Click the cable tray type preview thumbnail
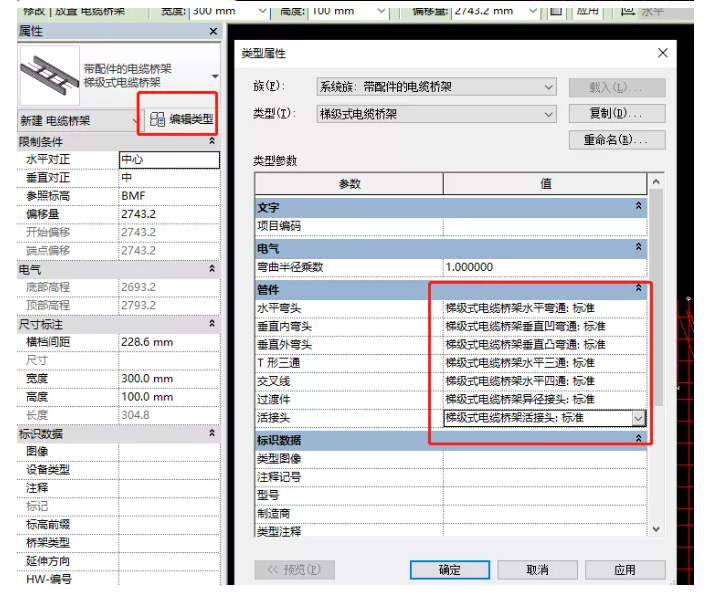Image resolution: width=720 pixels, height=605 pixels. (49, 75)
